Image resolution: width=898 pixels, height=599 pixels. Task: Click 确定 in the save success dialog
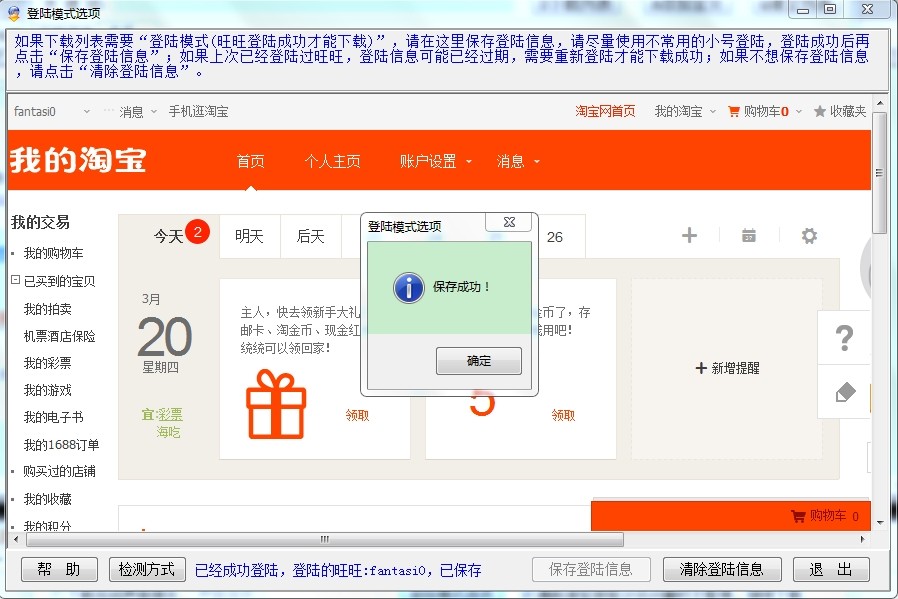tap(478, 361)
